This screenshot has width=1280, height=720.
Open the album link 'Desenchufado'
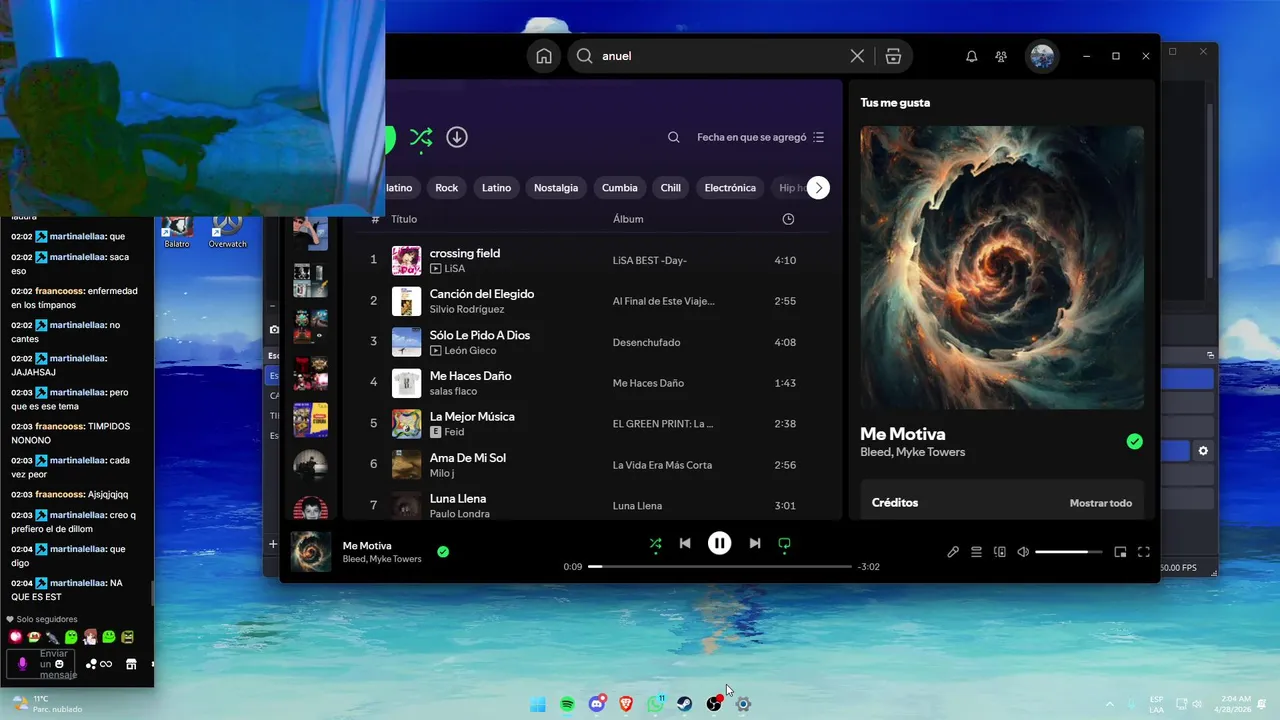click(x=646, y=342)
